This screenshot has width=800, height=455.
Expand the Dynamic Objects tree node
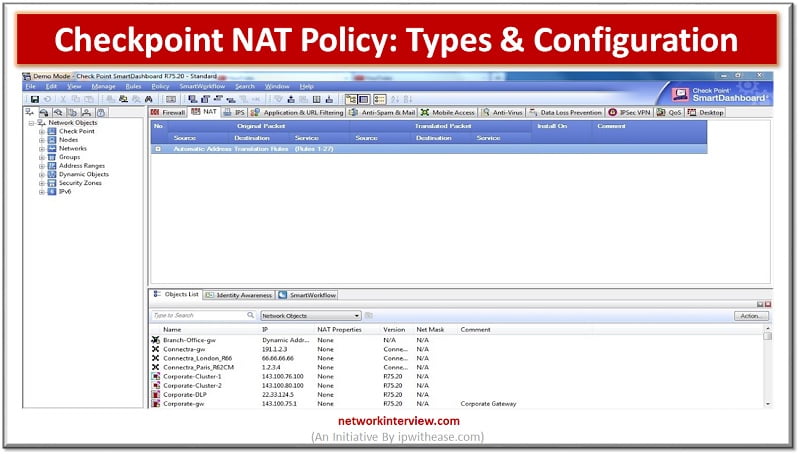[42, 174]
